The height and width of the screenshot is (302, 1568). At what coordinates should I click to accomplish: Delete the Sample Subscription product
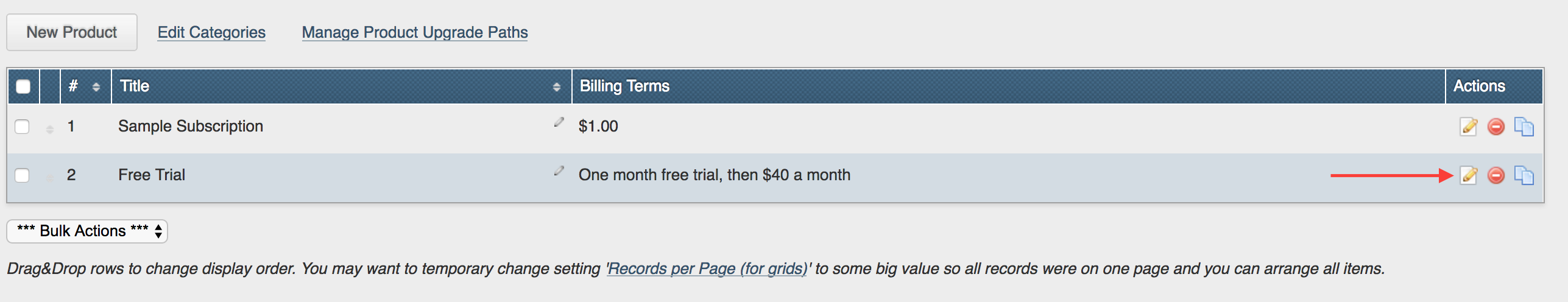(x=1496, y=127)
